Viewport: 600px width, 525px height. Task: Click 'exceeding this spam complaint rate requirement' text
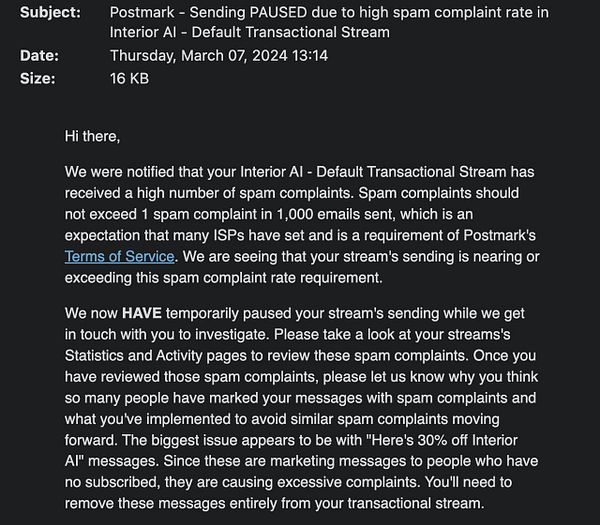coord(223,278)
